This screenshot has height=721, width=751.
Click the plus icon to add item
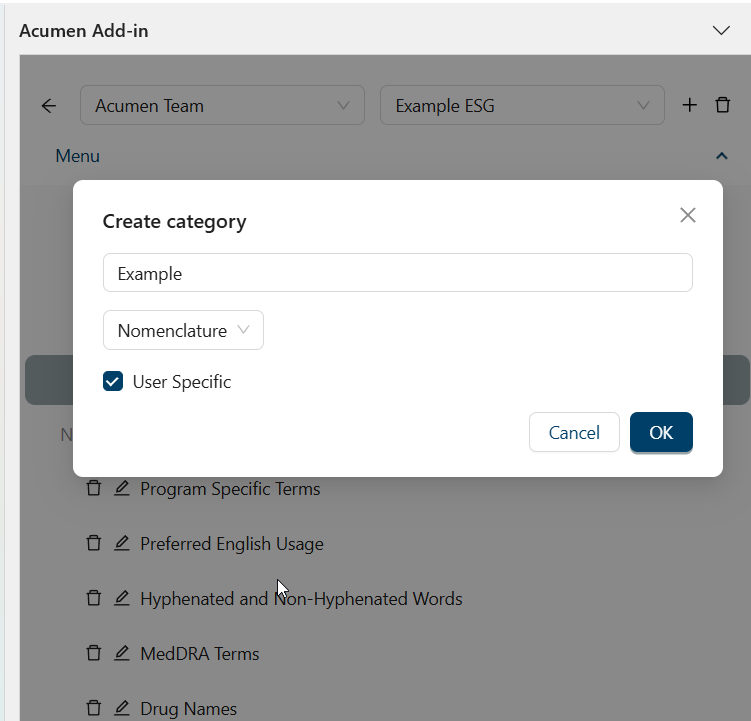pos(689,105)
